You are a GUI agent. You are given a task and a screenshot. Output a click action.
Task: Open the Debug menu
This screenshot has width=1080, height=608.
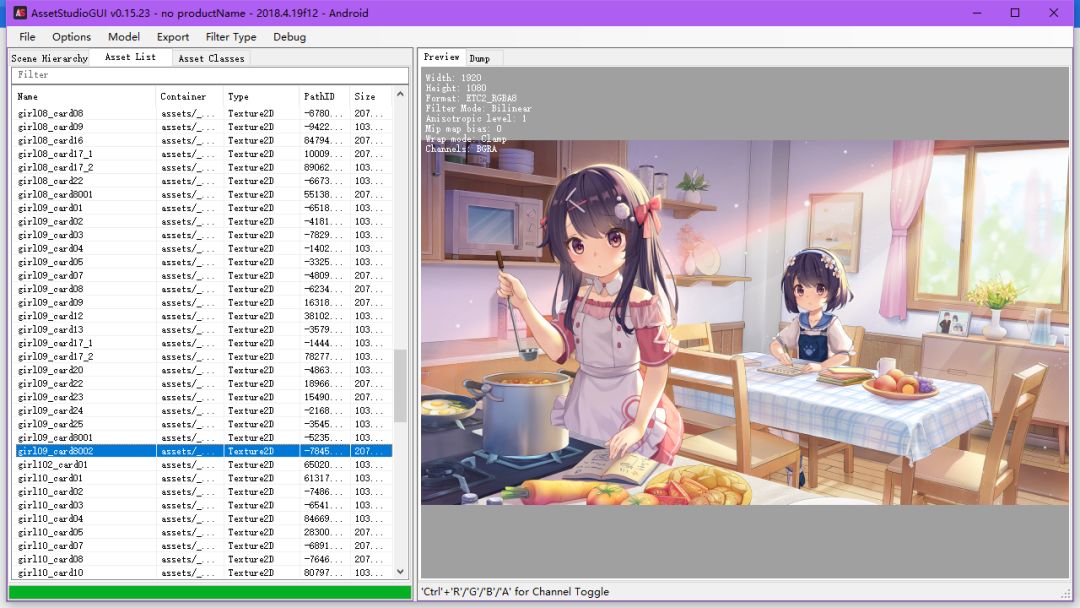[x=290, y=37]
